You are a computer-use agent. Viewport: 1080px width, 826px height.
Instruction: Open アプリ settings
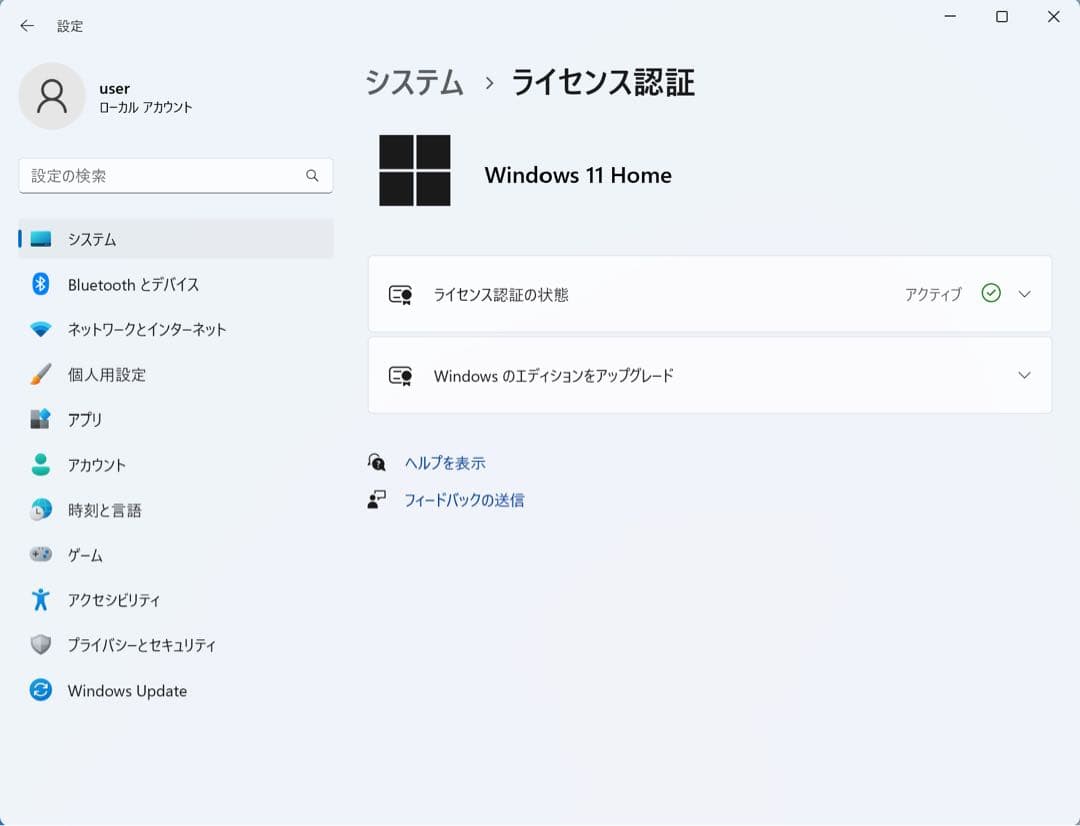85,420
